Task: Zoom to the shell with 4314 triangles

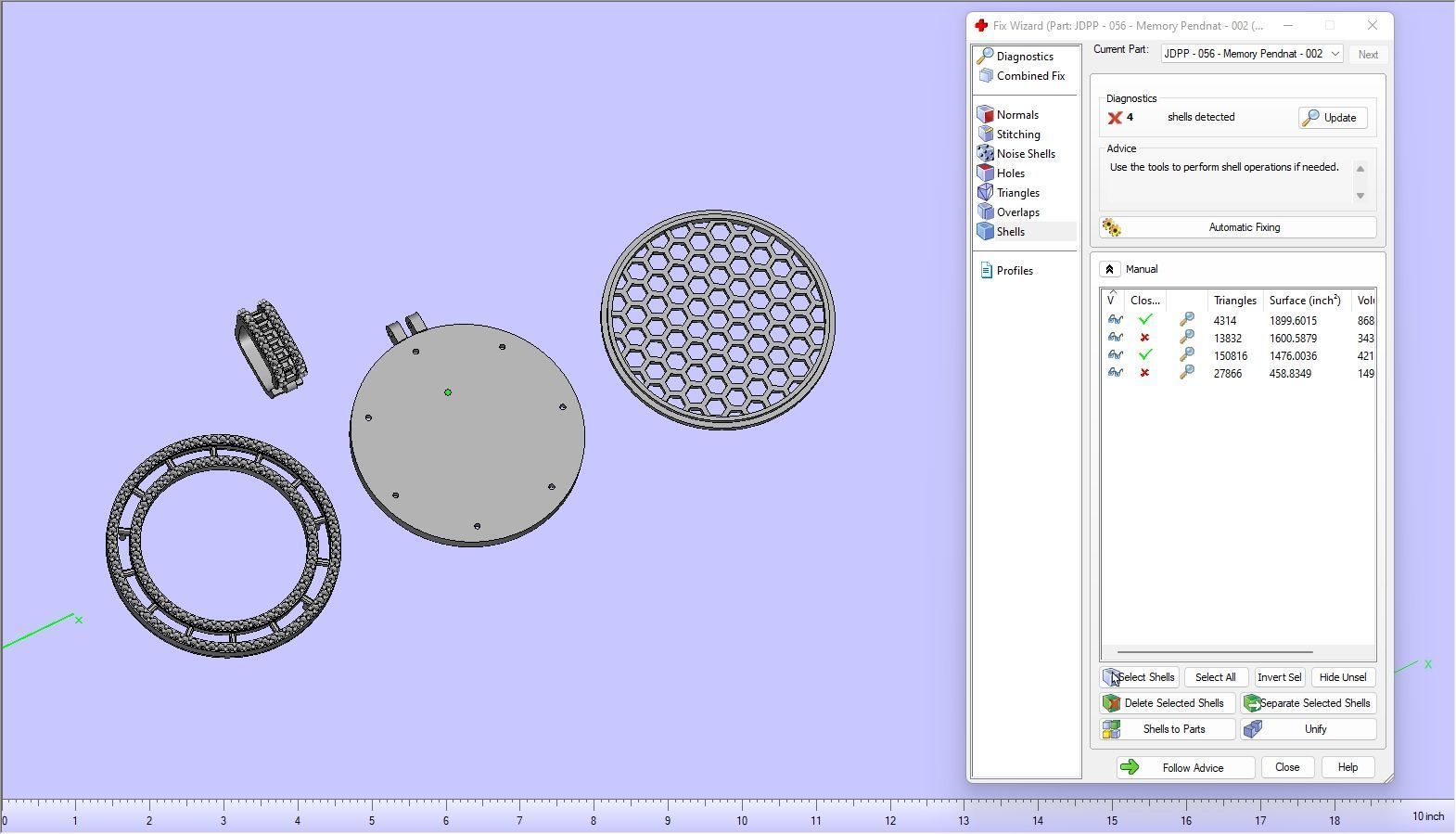Action: pyautogui.click(x=1186, y=320)
